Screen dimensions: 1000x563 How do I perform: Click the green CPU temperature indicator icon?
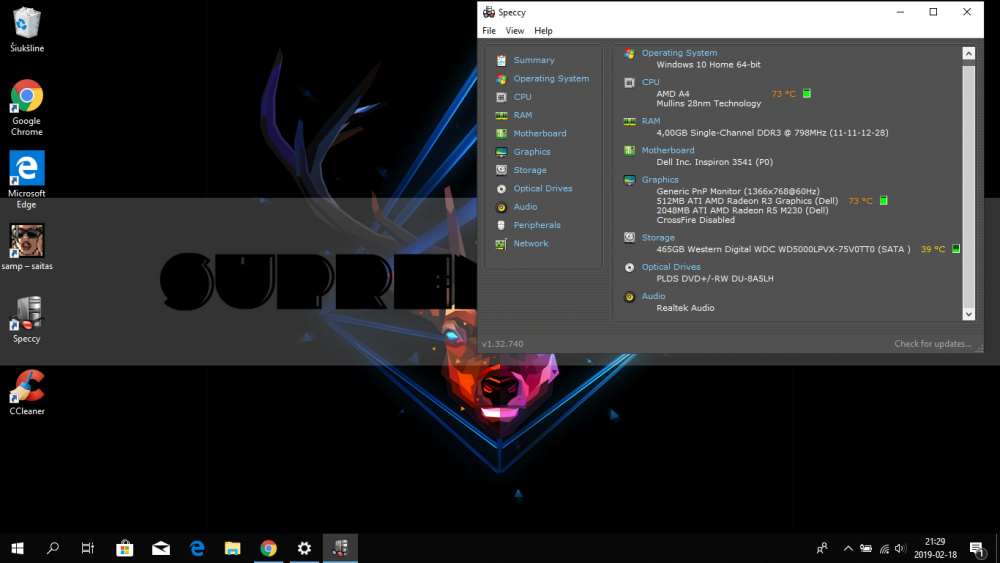pyautogui.click(x=807, y=94)
